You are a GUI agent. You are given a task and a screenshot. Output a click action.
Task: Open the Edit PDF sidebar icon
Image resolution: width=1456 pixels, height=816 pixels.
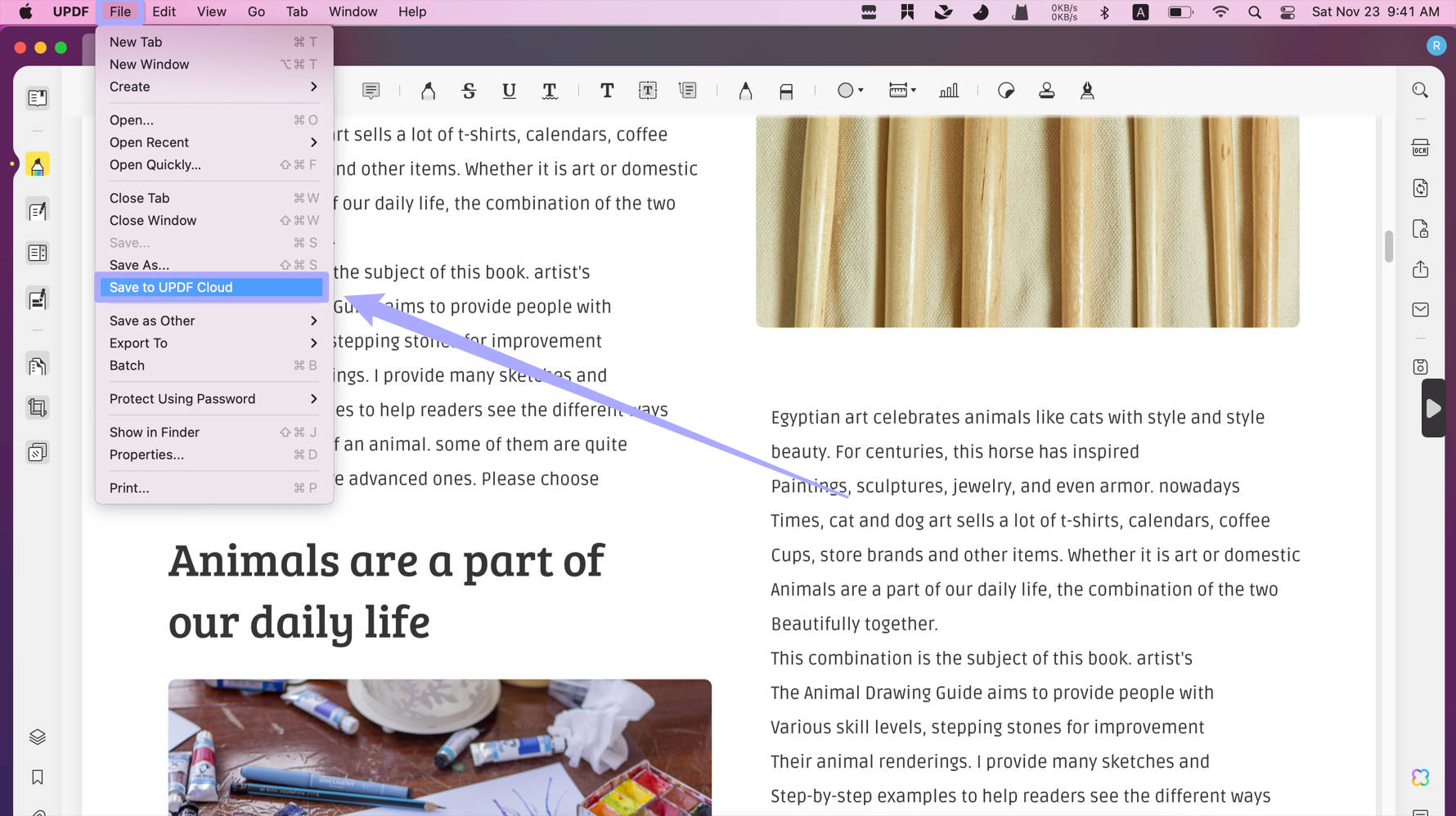tap(38, 211)
